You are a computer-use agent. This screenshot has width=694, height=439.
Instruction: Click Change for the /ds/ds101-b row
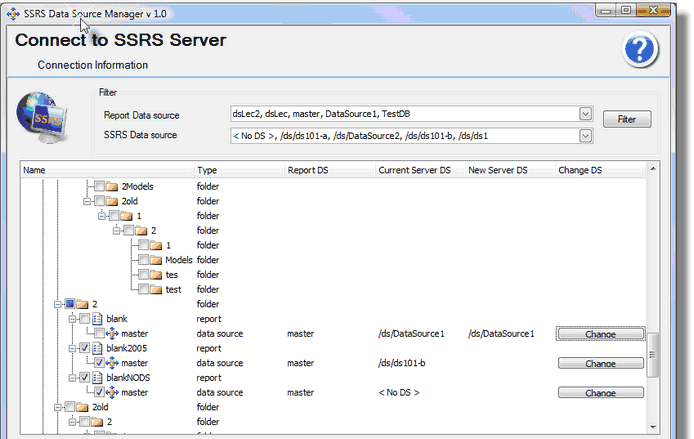[601, 363]
